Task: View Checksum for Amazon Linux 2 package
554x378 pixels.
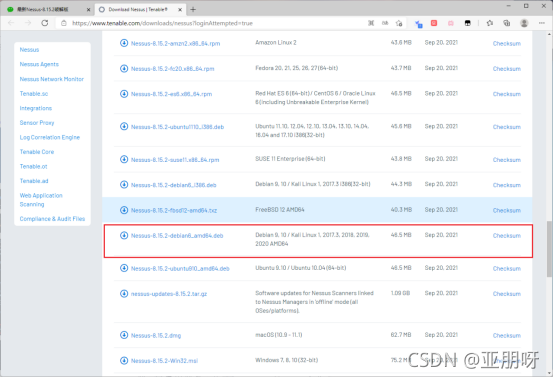Action: [x=507, y=43]
